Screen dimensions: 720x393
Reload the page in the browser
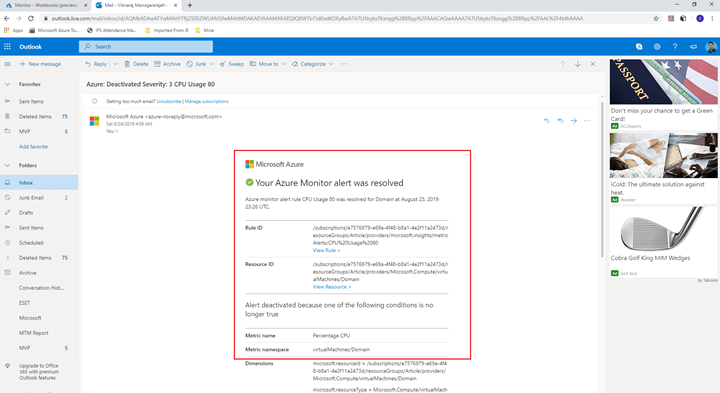pyautogui.click(x=31, y=18)
